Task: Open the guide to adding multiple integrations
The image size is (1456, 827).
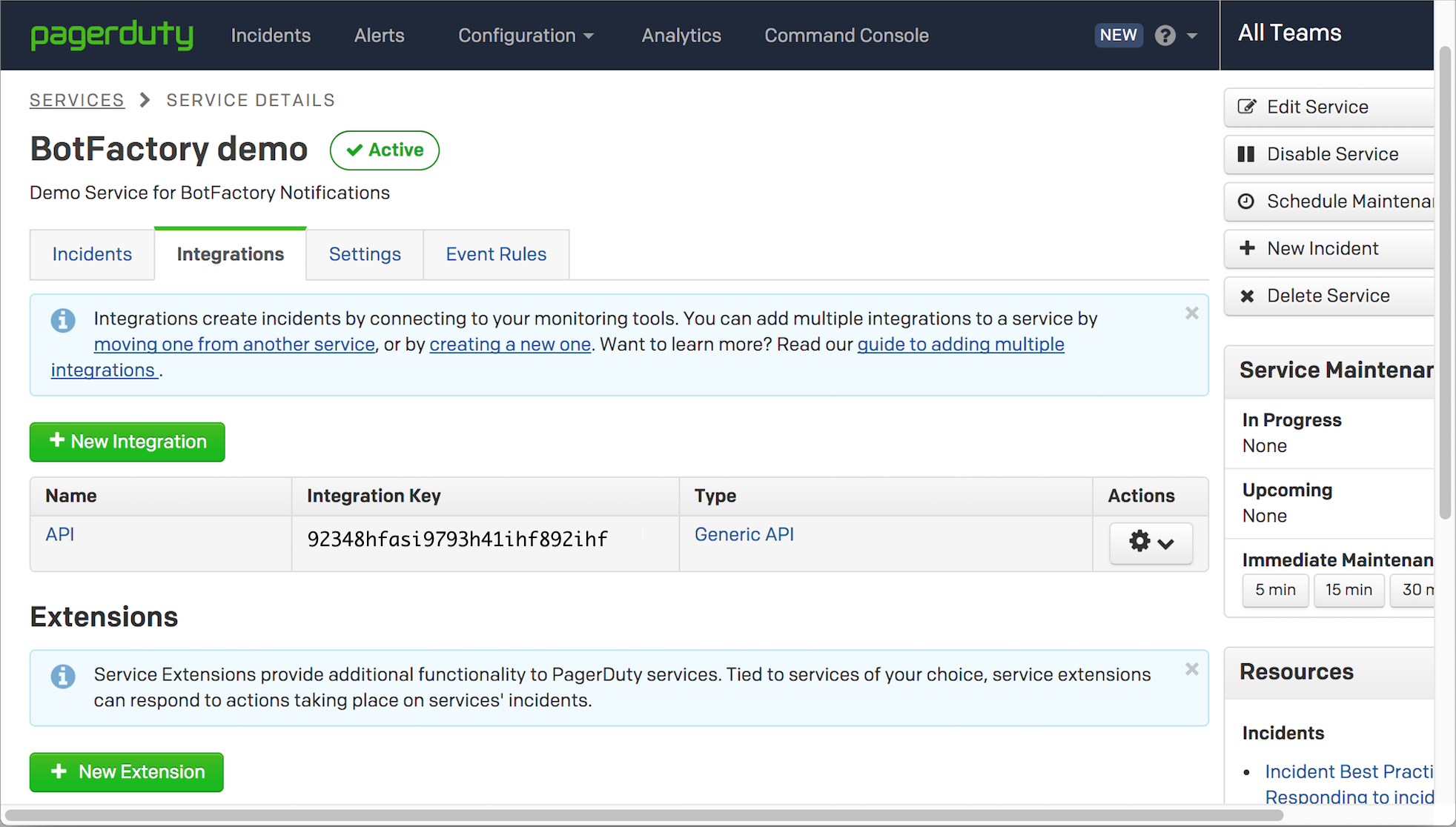Action: (961, 345)
